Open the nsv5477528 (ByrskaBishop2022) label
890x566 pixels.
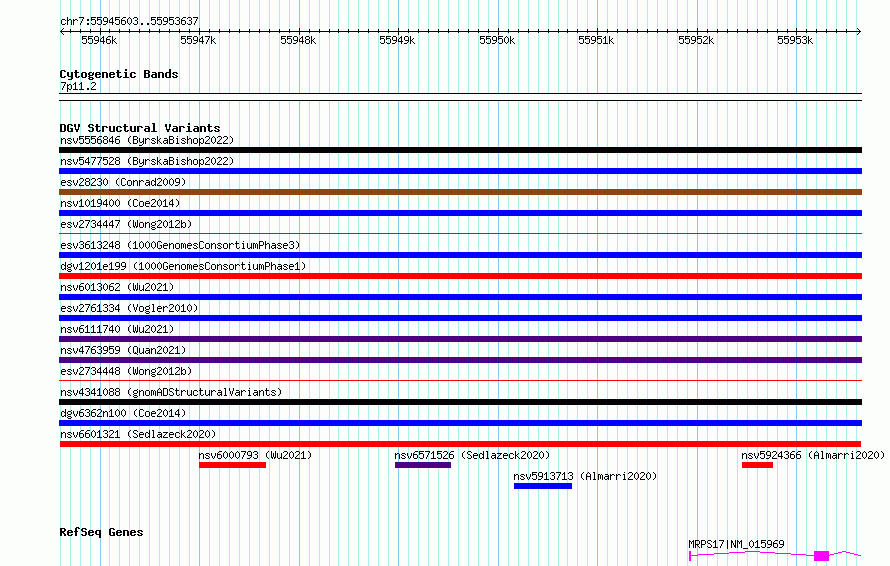click(x=147, y=161)
